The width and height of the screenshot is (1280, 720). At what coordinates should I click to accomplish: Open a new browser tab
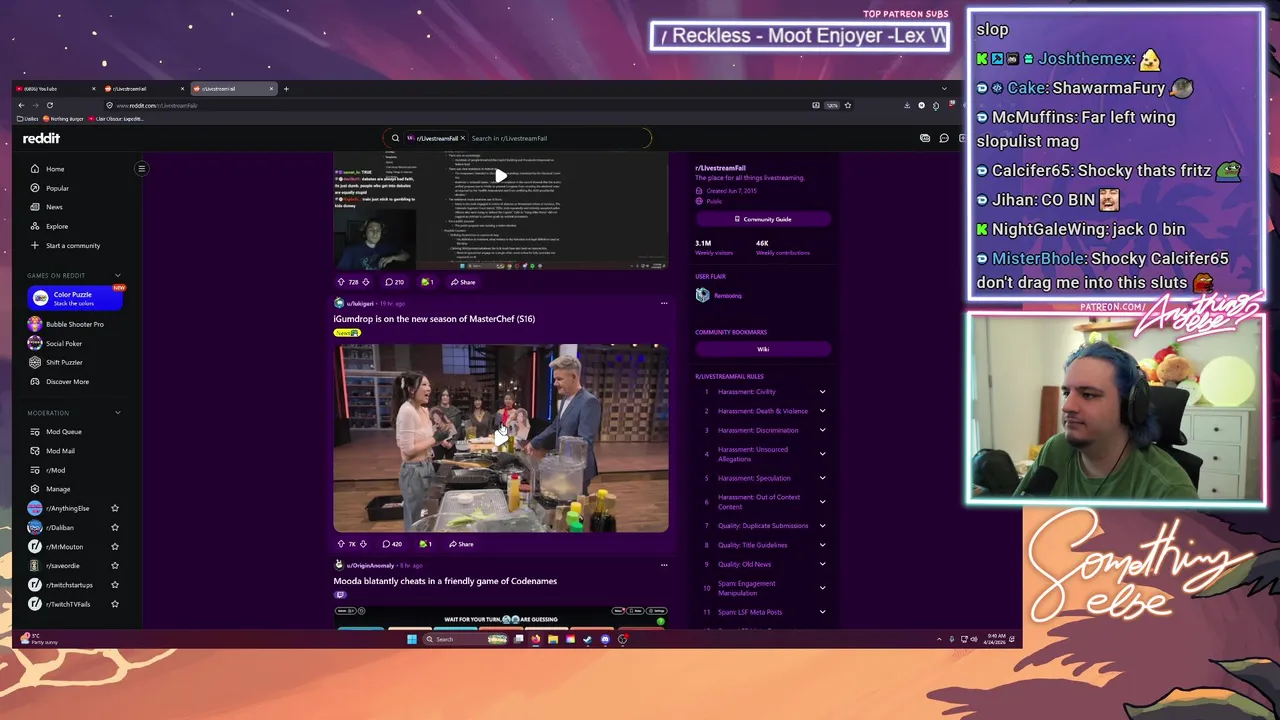tap(286, 89)
